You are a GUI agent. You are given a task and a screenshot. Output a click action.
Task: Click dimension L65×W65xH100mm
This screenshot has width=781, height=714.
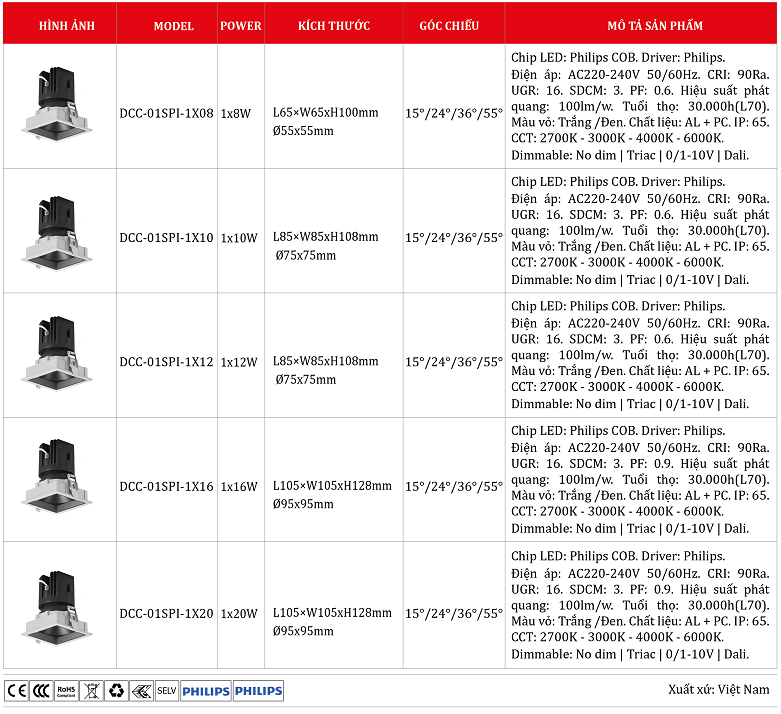[325, 113]
